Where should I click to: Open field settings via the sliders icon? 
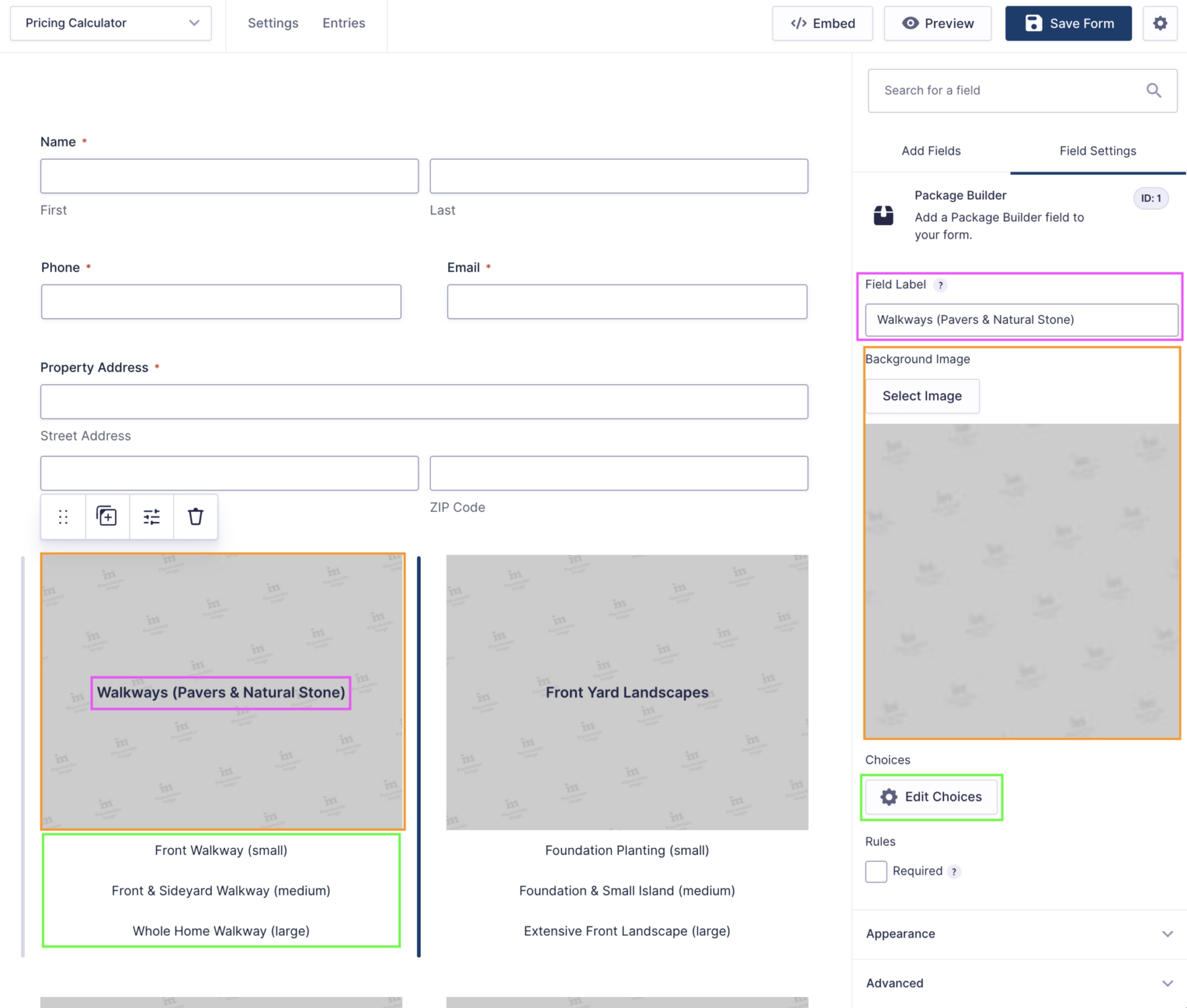click(x=151, y=516)
